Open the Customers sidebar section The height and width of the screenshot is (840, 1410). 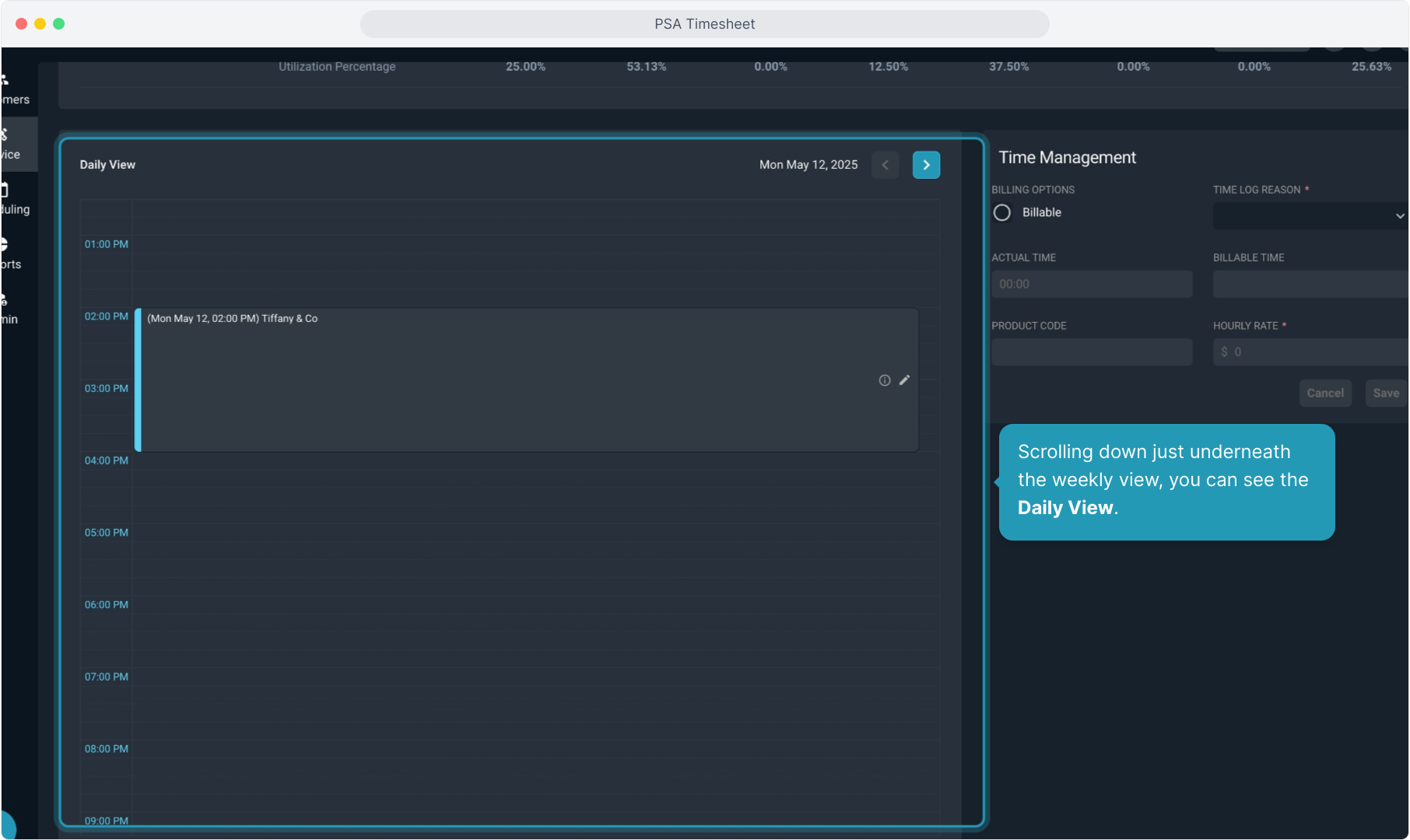(x=14, y=89)
